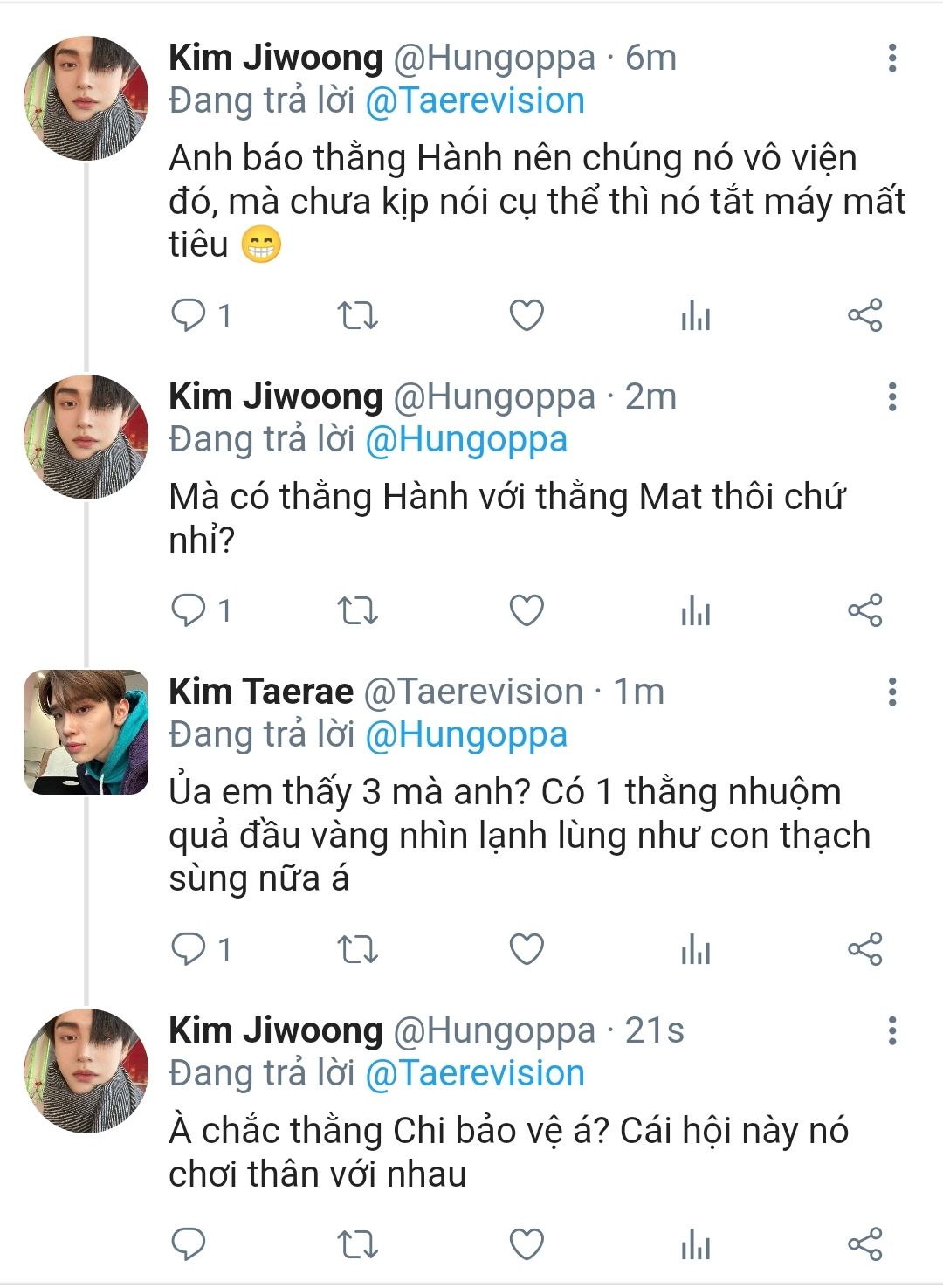Open @Taerevision mention in first tweet
The height and width of the screenshot is (1288, 943).
pyautogui.click(x=475, y=100)
